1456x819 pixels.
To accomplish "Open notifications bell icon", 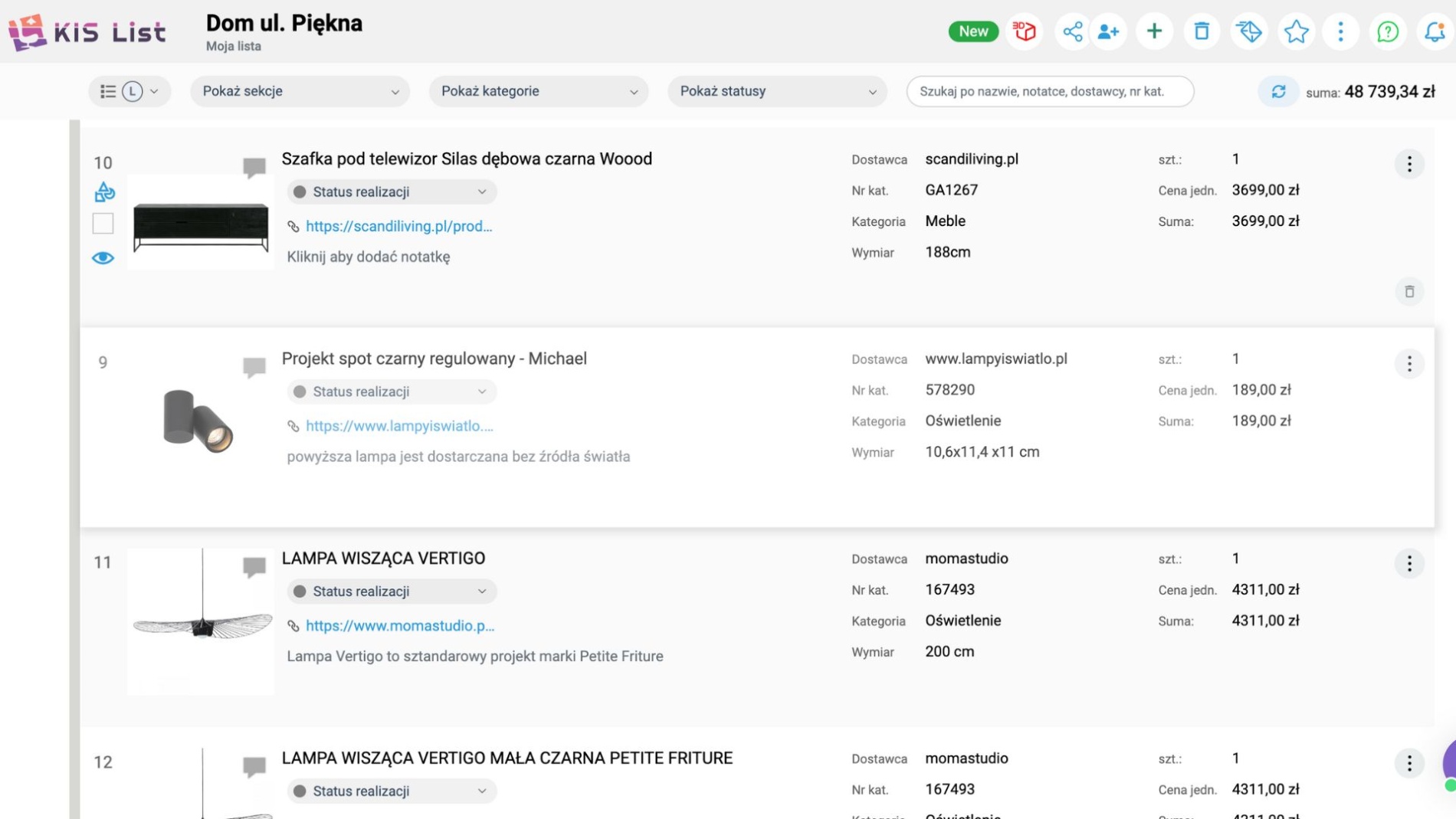I will (1434, 31).
